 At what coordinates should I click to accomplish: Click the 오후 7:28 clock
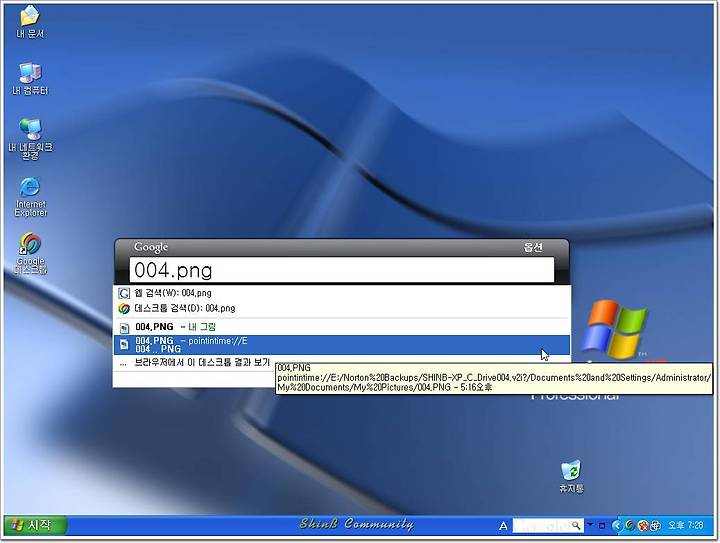(686, 525)
